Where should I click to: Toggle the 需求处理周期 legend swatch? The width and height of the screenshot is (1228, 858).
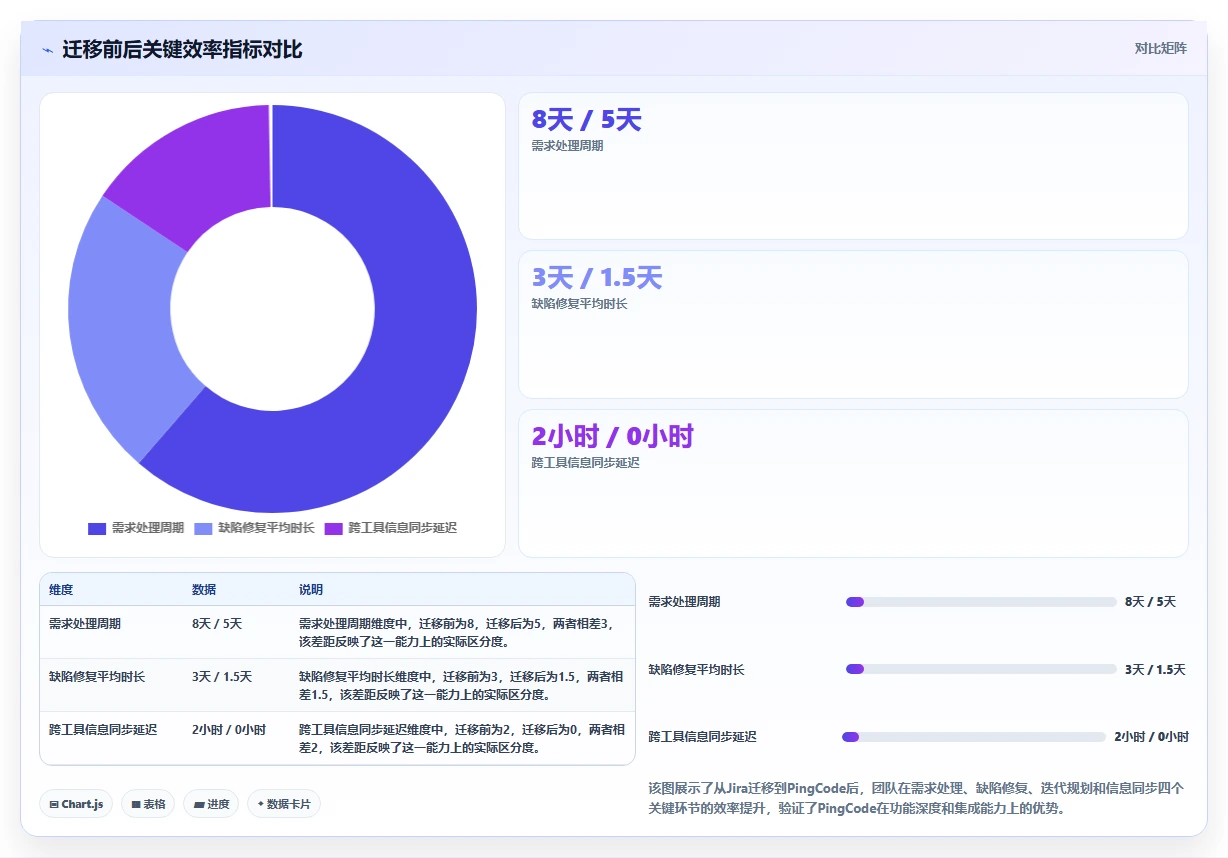click(x=97, y=528)
